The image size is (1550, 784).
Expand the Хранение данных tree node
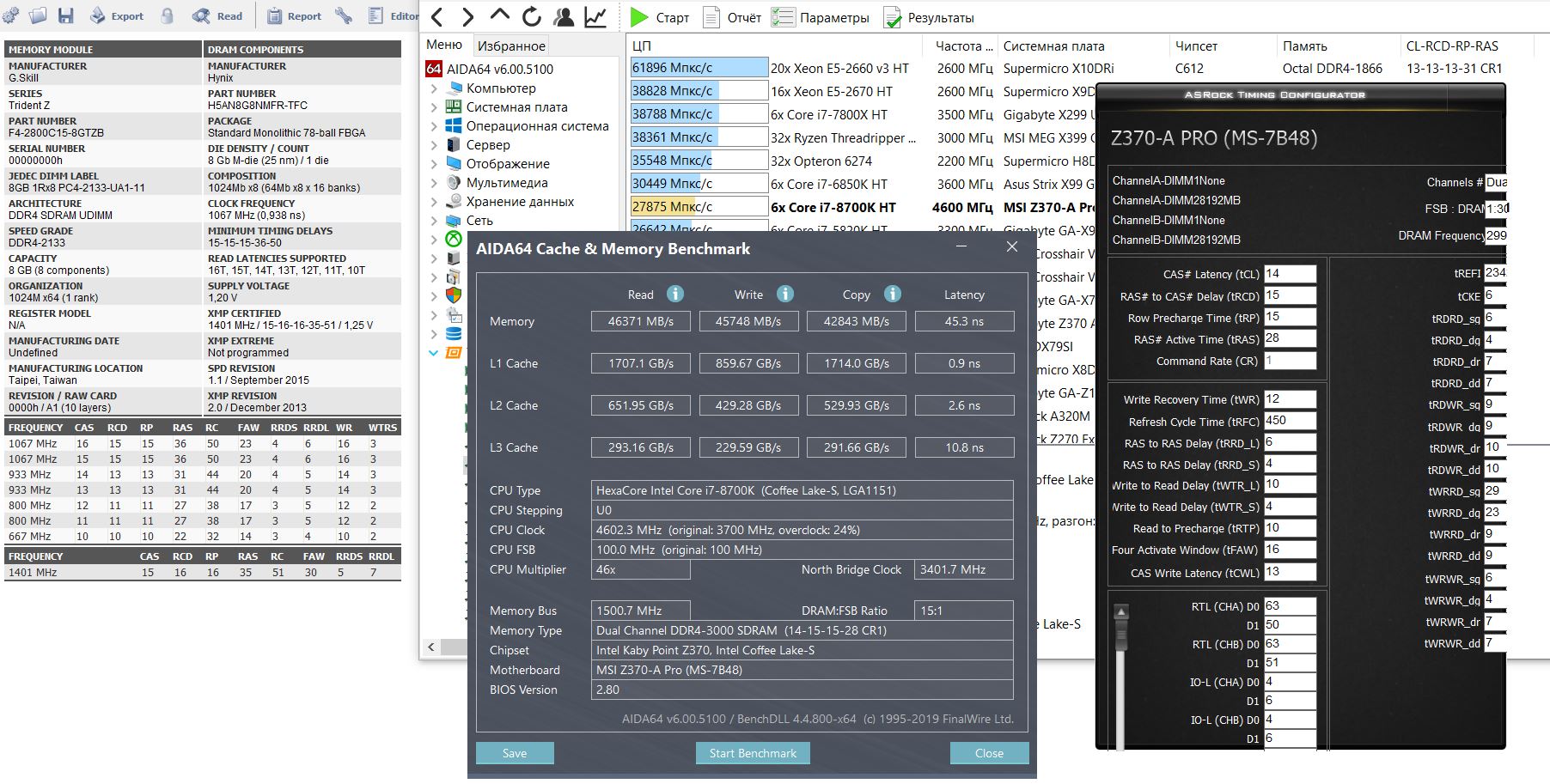pyautogui.click(x=434, y=201)
